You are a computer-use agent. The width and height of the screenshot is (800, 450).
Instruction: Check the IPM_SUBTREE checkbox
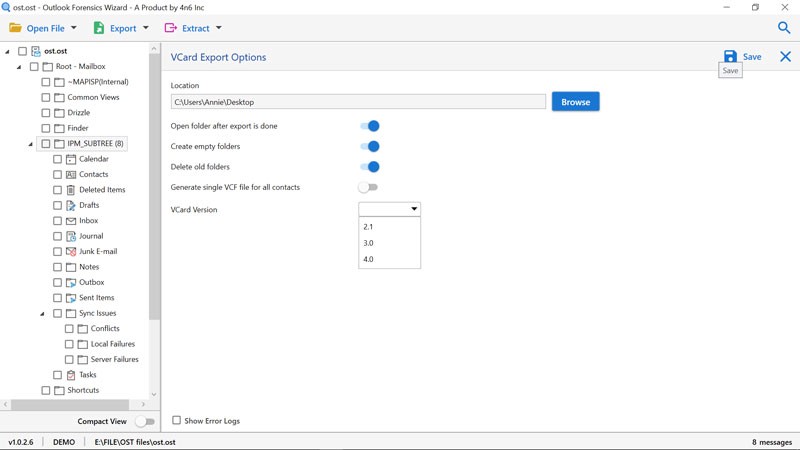pyautogui.click(x=45, y=144)
